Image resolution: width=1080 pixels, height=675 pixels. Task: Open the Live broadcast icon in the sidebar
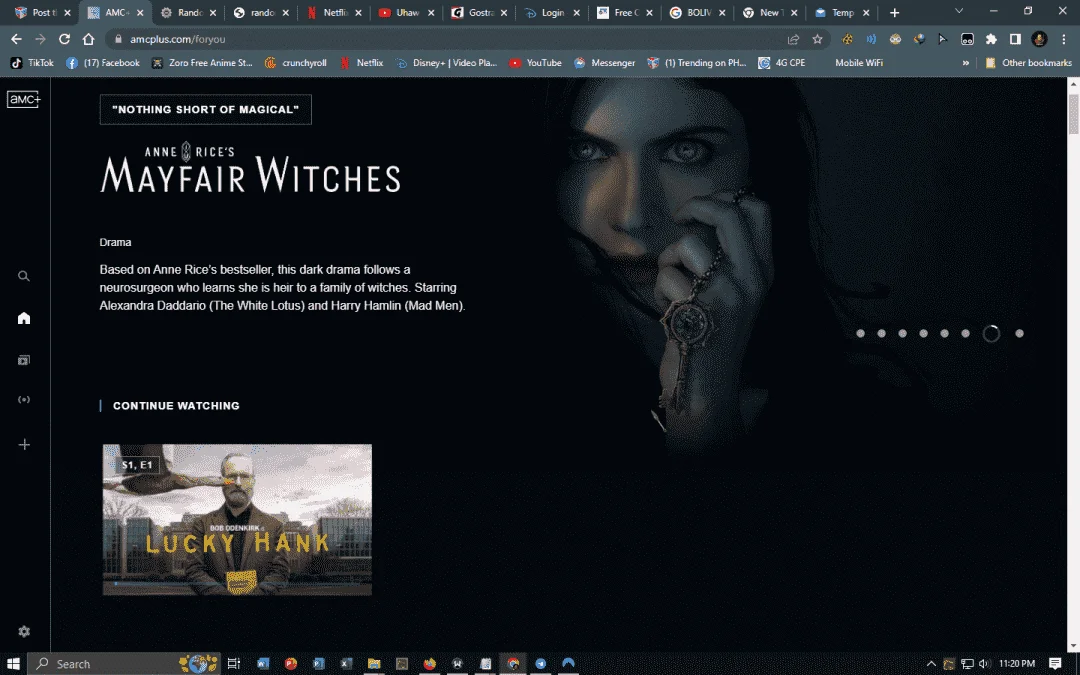click(x=24, y=399)
